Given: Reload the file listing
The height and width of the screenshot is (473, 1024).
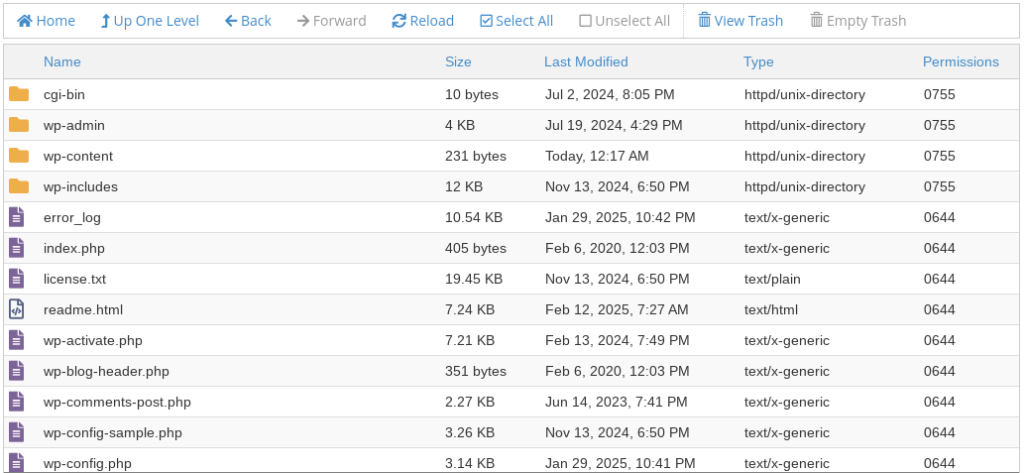Looking at the screenshot, I should (423, 21).
